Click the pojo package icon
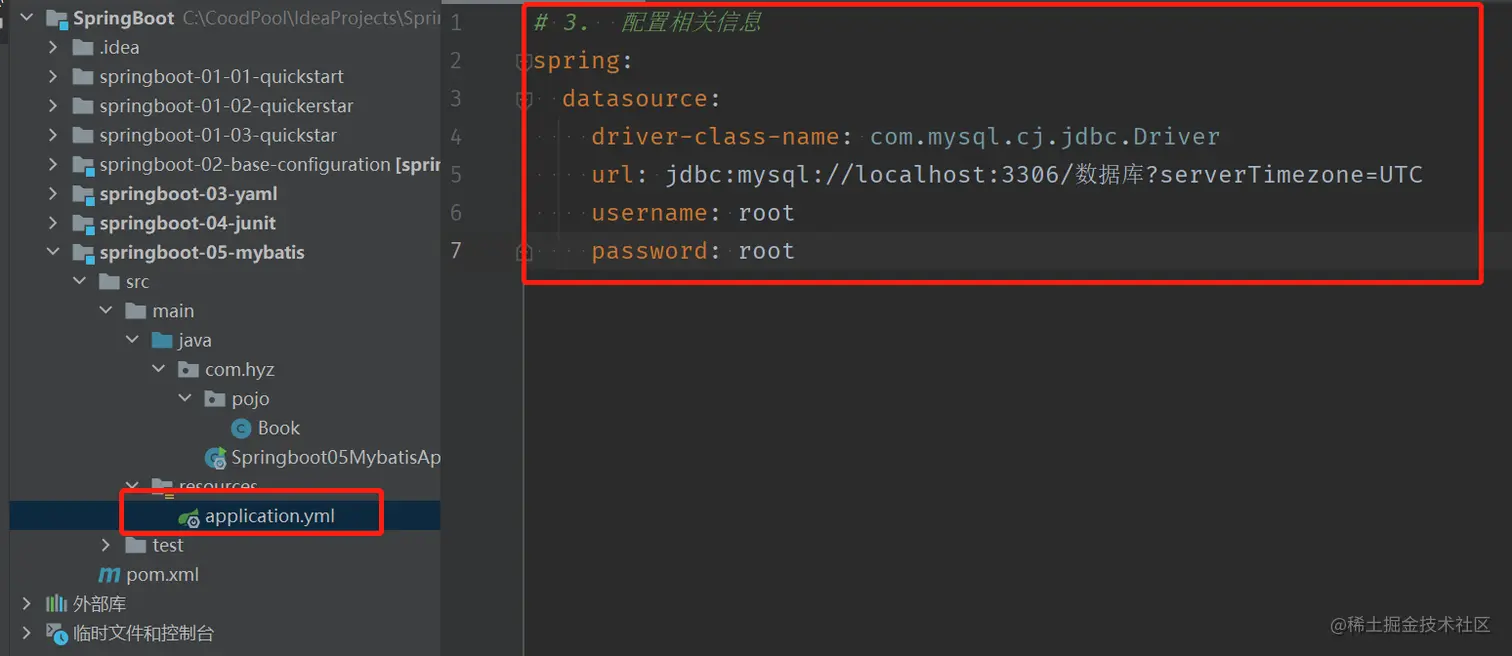 214,399
